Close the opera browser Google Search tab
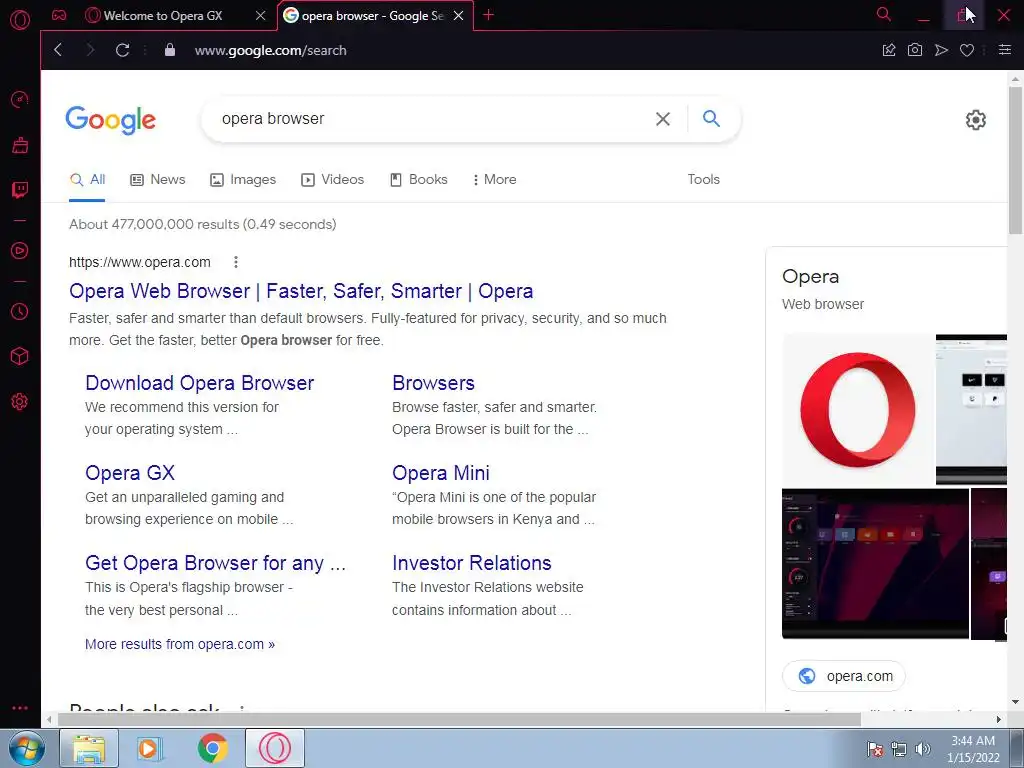Screen dimensions: 1024x768 [x=458, y=16]
